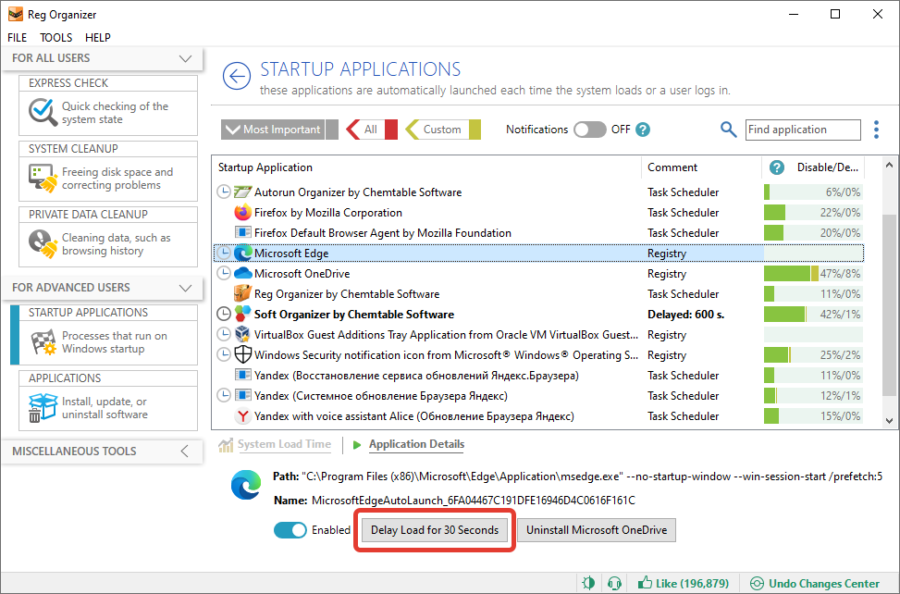Click the gray swatch next to Most Important
Screen dimensions: 900x594
(332, 130)
